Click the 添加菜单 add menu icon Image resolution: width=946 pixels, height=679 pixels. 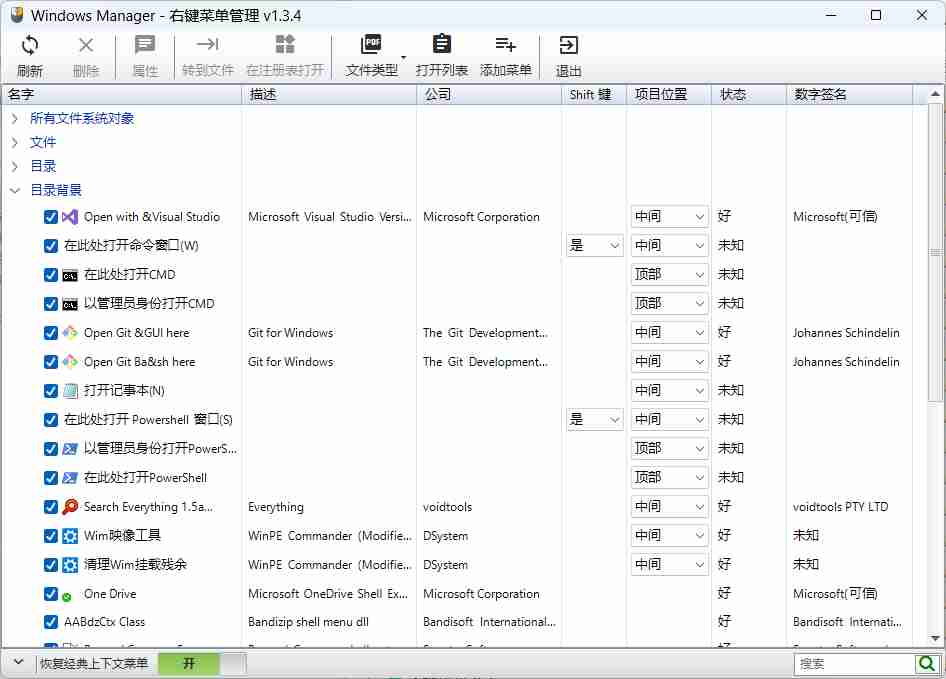(x=505, y=45)
